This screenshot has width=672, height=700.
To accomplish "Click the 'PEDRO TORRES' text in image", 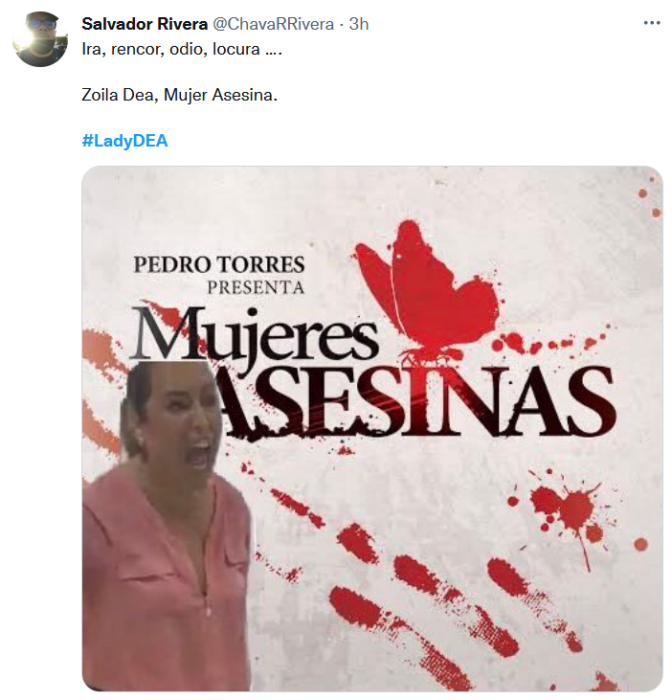I will click(219, 264).
